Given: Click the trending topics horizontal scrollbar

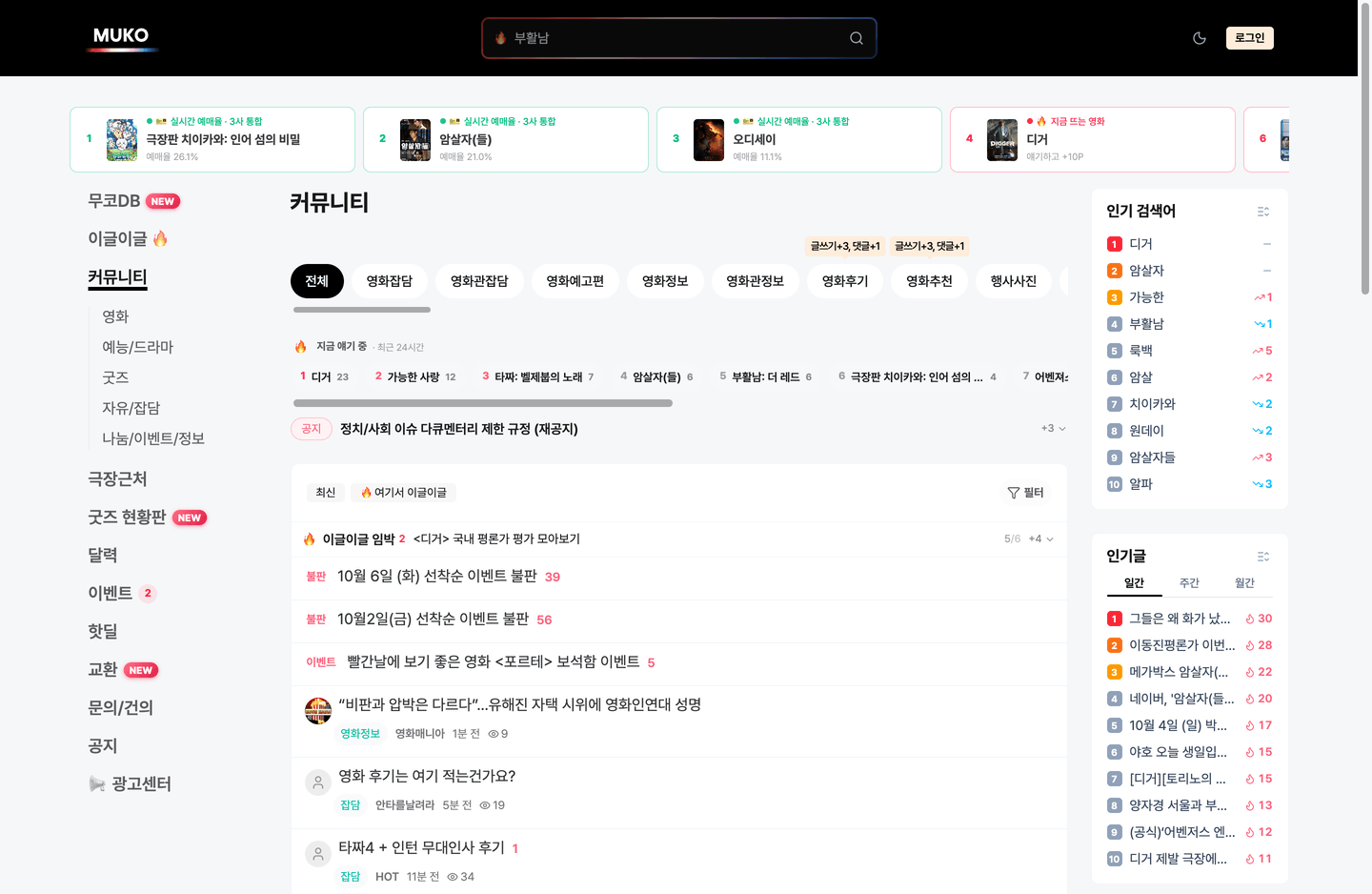Looking at the screenshot, I should 483,403.
